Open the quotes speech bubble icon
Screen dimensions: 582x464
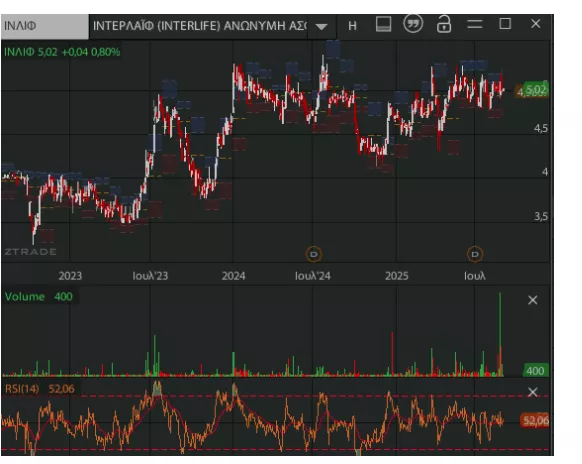pos(413,24)
